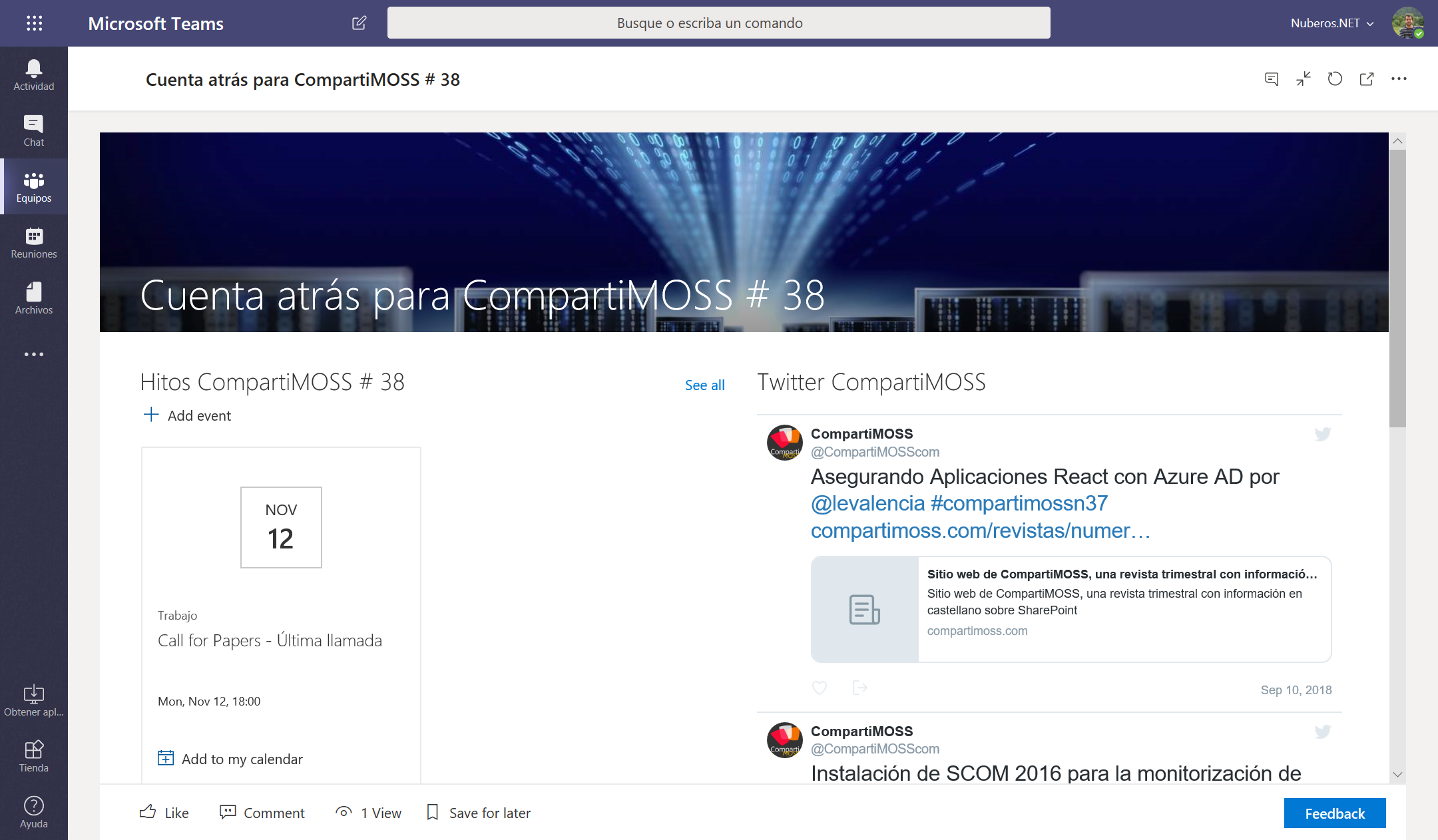Open Ayuda at the bottom left
Image resolution: width=1438 pixels, height=840 pixels.
[33, 811]
